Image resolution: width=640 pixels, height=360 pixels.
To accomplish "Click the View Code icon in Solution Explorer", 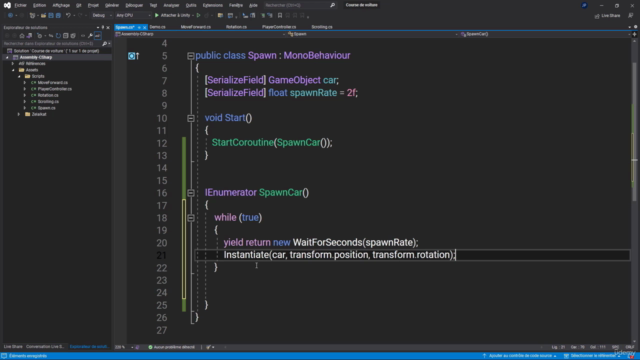I will [83, 36].
